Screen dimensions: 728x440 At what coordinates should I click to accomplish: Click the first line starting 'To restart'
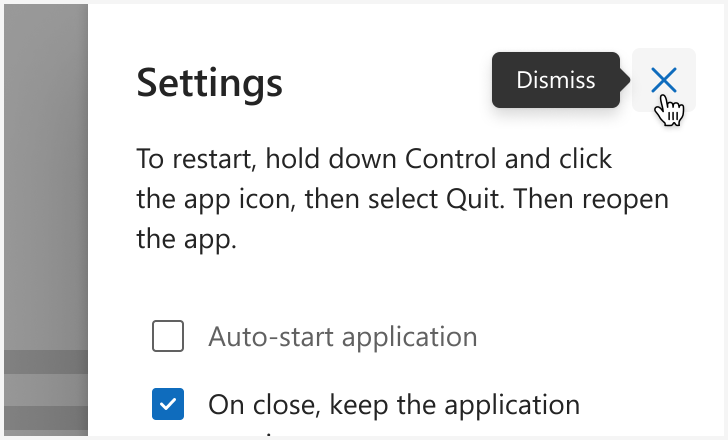(x=374, y=159)
